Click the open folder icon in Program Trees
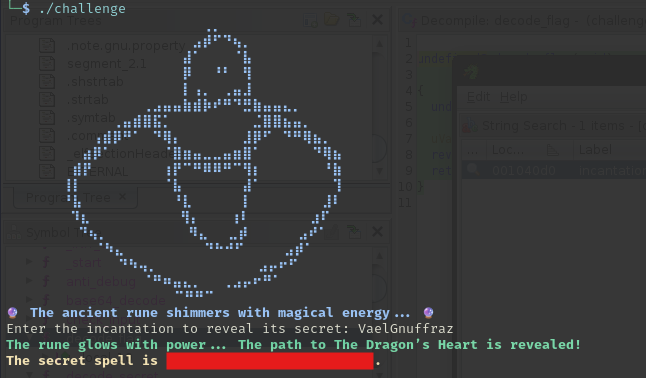Image resolution: width=646 pixels, height=378 pixels. point(331,19)
